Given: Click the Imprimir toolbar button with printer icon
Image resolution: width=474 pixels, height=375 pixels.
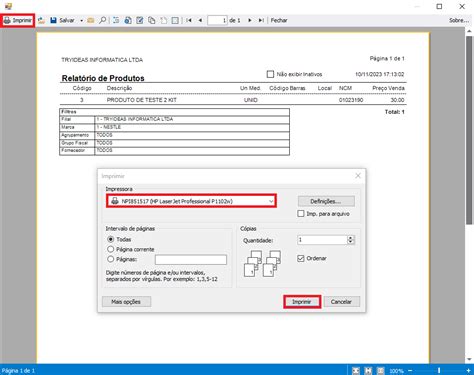Looking at the screenshot, I should 18,20.
